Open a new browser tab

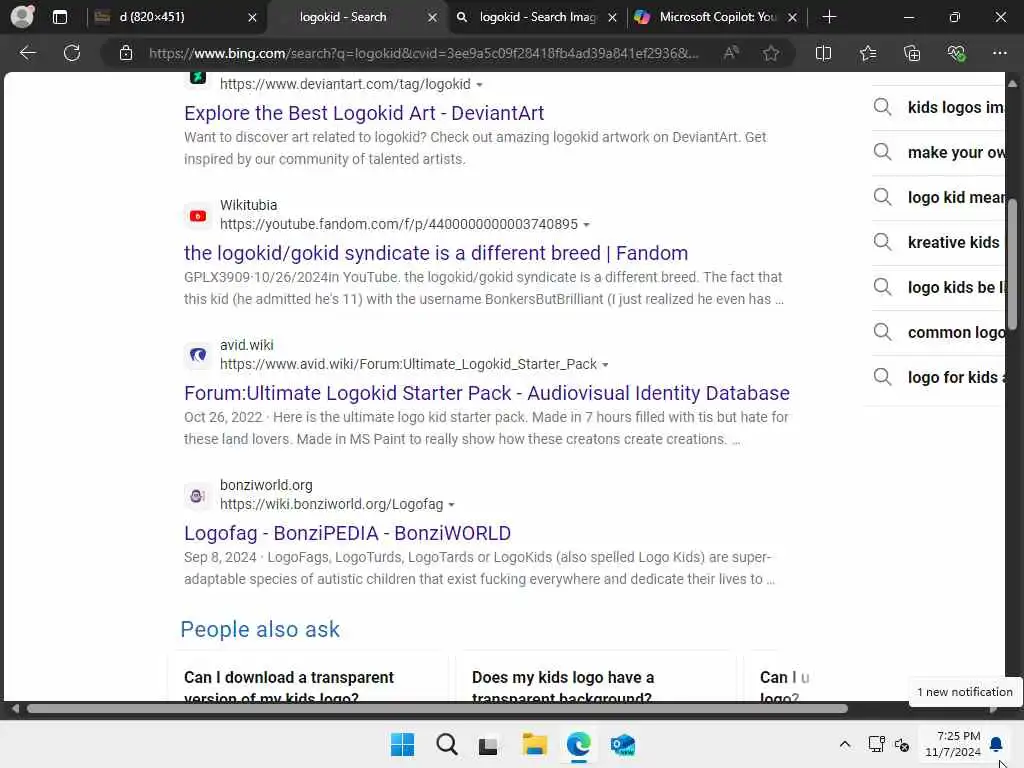pyautogui.click(x=829, y=17)
